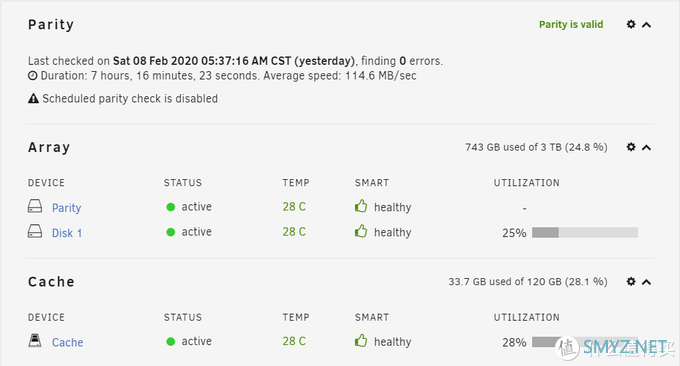Collapse the Array section chevron
The height and width of the screenshot is (366, 680).
coord(646,147)
